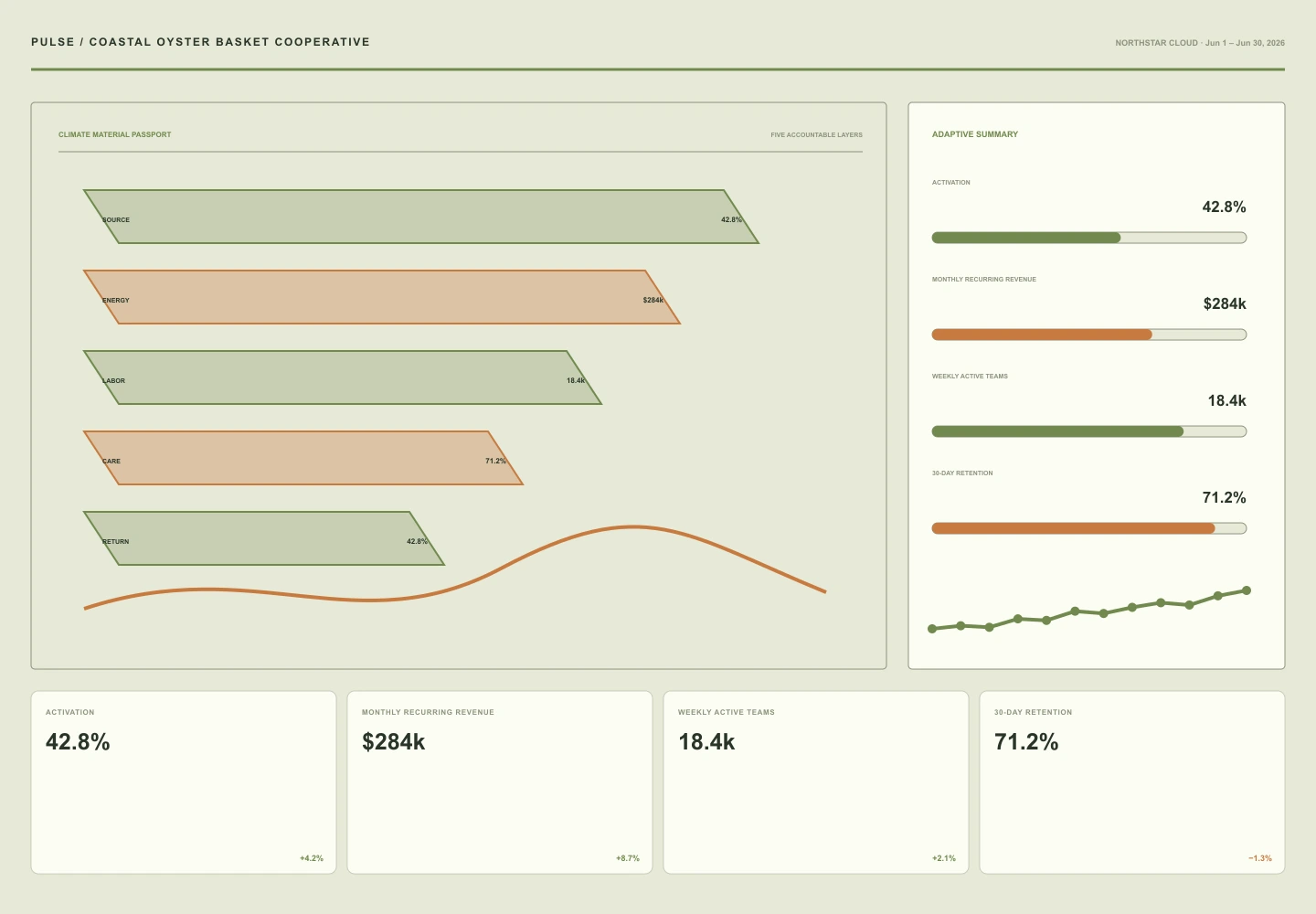Click the Activation progress bar

coord(1089,238)
